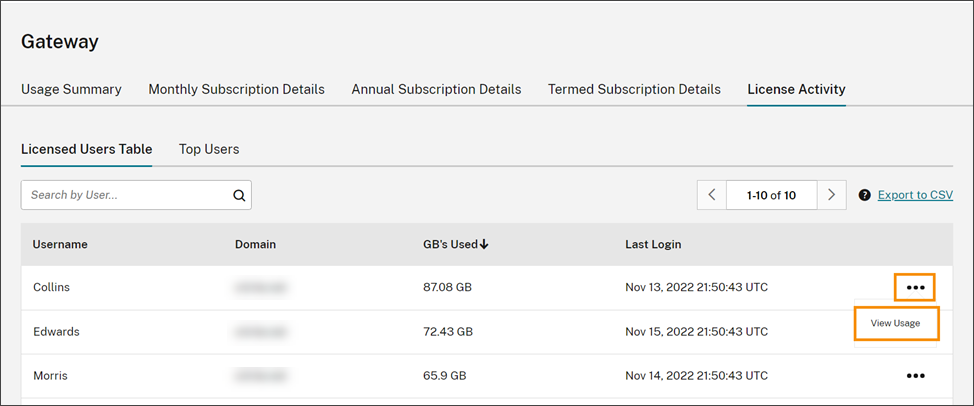The height and width of the screenshot is (406, 974).
Task: Go to next page of users
Action: point(832,195)
